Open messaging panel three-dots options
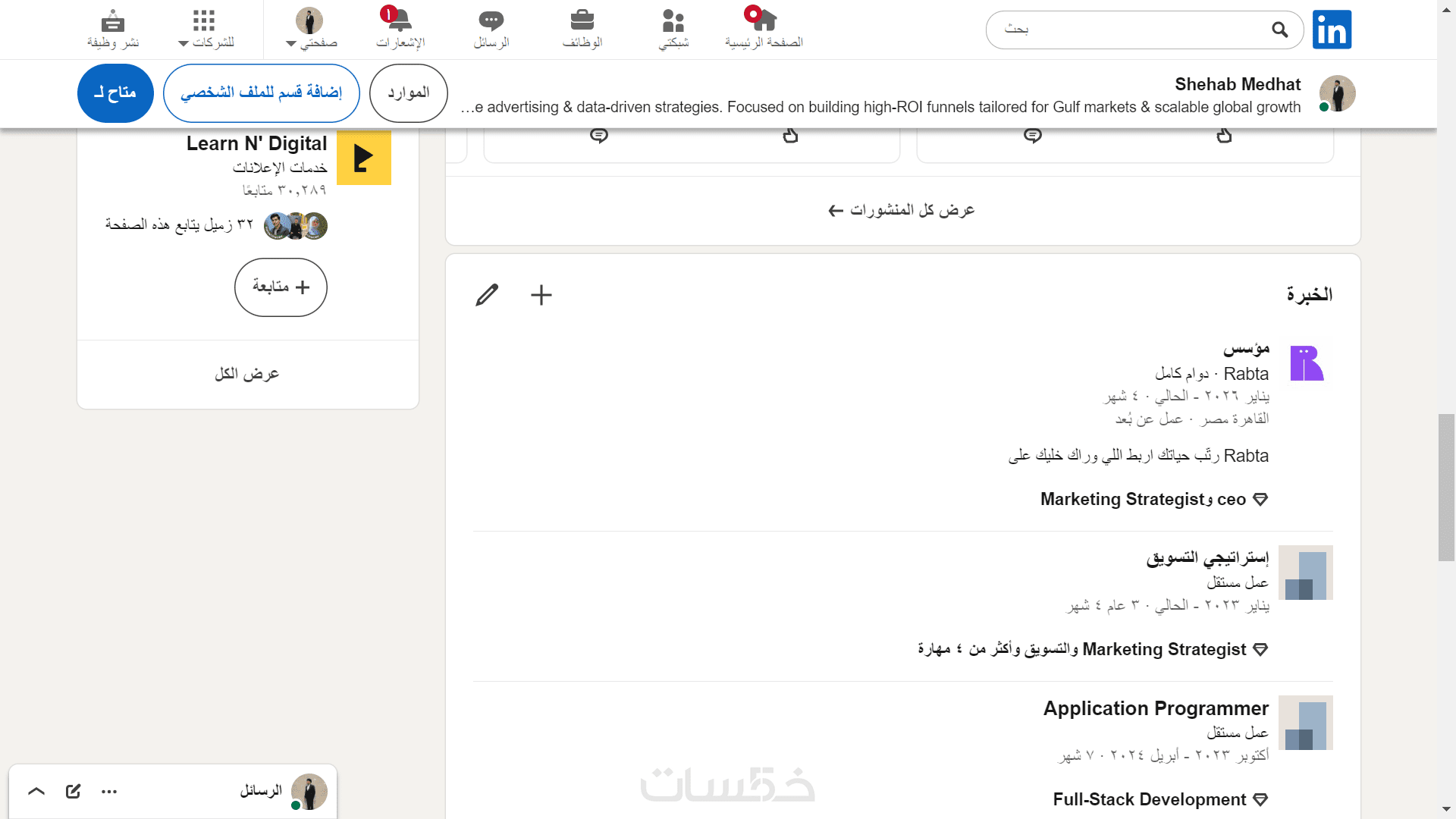 tap(109, 792)
